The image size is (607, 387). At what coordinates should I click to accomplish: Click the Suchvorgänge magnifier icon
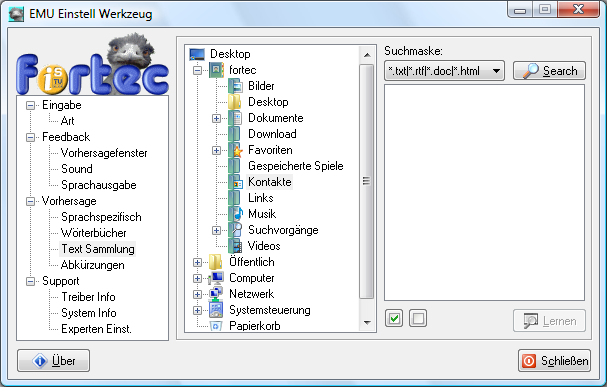coord(235,230)
